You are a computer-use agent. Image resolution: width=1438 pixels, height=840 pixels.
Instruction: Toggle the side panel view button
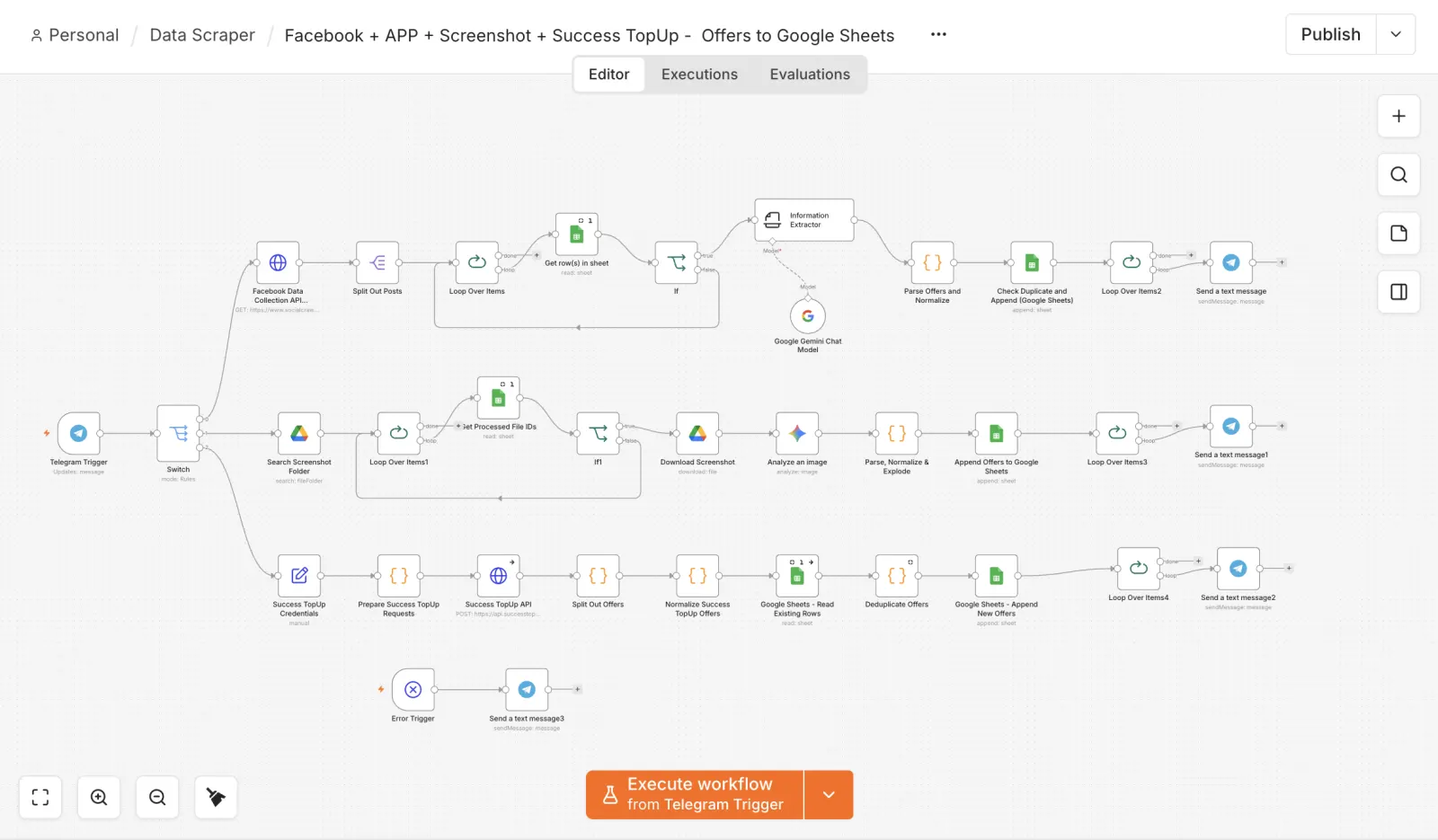pyautogui.click(x=1398, y=292)
